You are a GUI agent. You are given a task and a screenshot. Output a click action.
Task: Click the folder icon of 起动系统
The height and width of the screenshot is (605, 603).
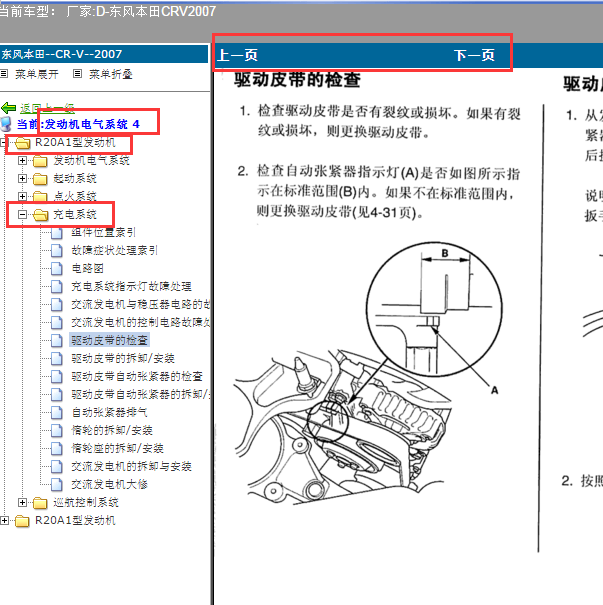click(x=40, y=179)
